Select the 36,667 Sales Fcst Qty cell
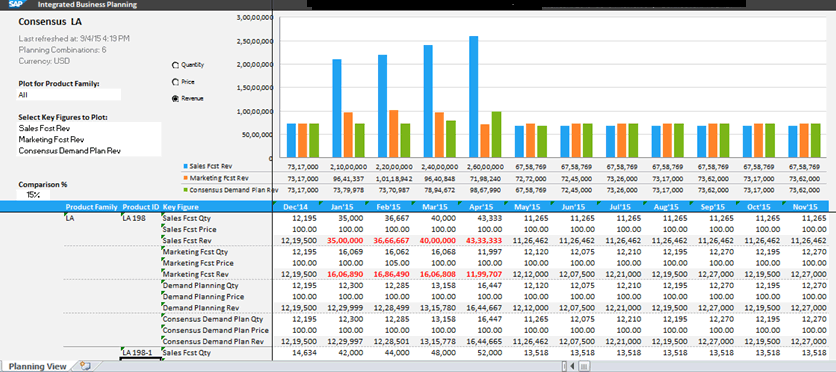 click(398, 219)
